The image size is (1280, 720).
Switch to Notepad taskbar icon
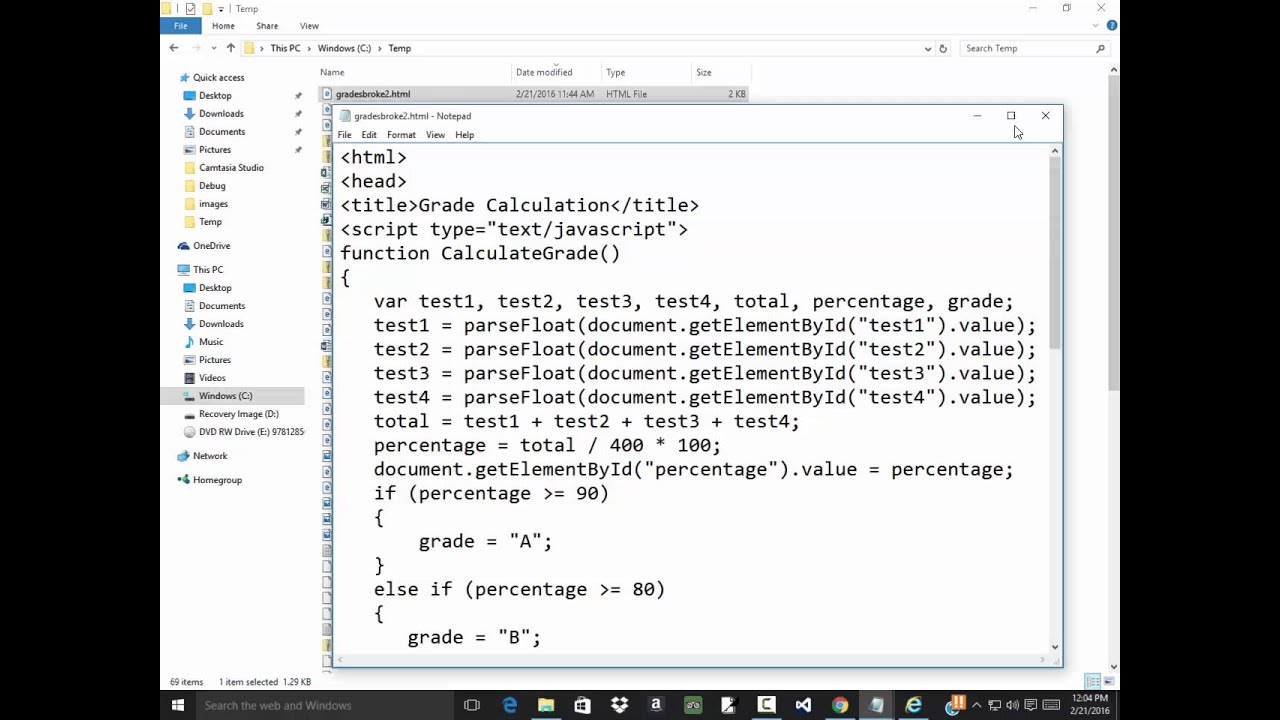tap(876, 705)
